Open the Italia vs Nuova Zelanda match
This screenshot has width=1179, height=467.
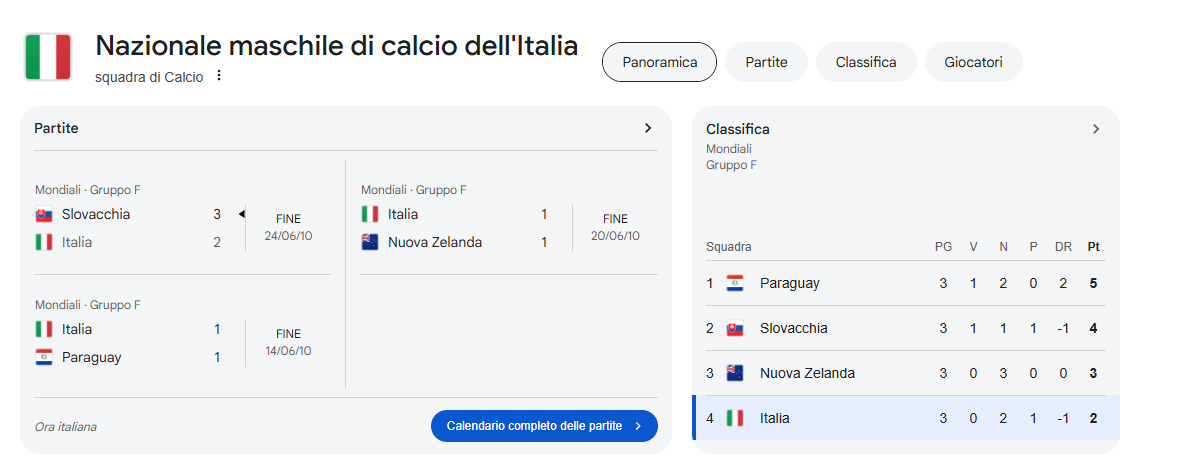[x=508, y=221]
